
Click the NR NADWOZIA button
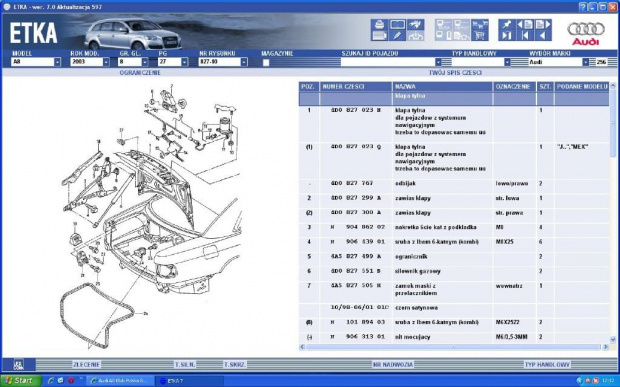click(393, 364)
